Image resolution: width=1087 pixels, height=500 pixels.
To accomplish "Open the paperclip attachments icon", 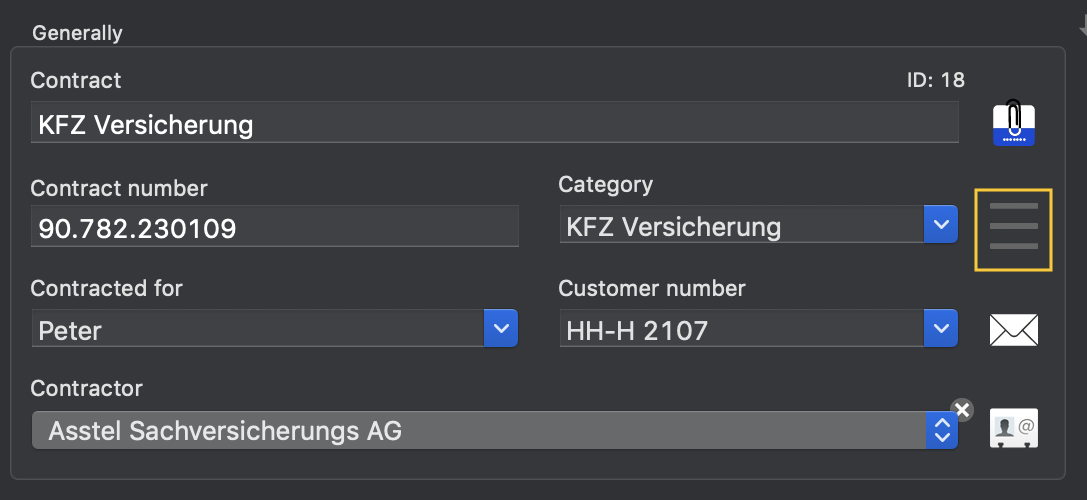I will click(1014, 123).
